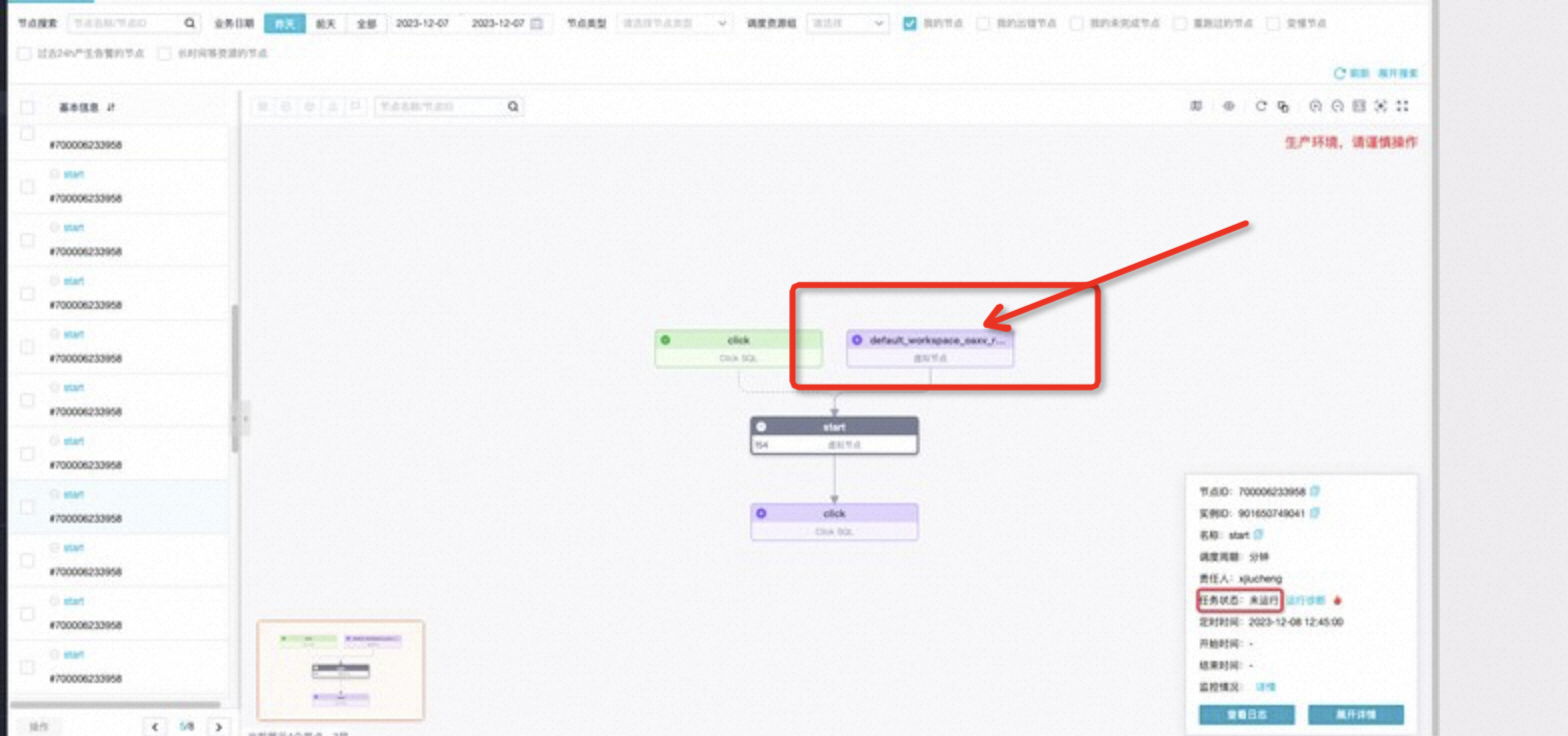Click the refresh icon next to 刷新
The width and height of the screenshot is (1568, 736).
pyautogui.click(x=1339, y=74)
